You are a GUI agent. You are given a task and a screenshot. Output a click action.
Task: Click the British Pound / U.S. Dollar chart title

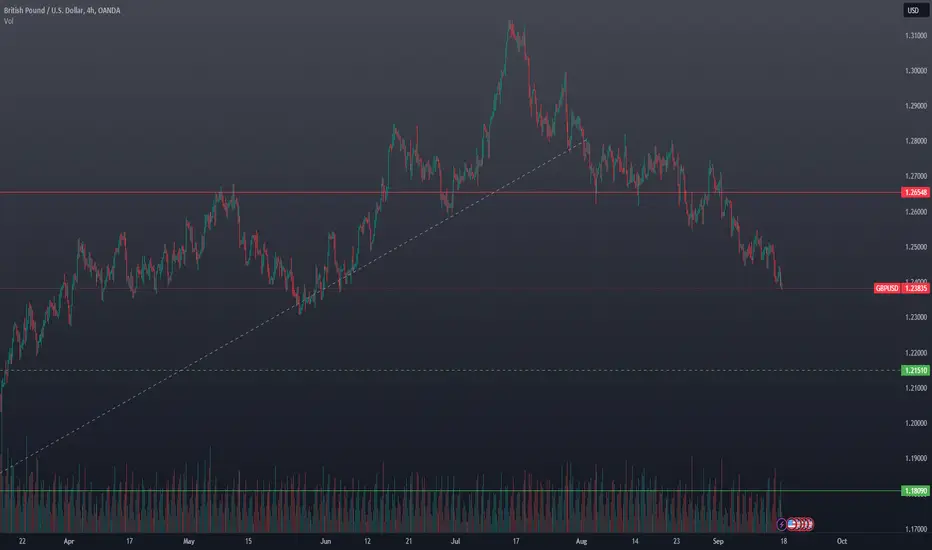pos(62,10)
